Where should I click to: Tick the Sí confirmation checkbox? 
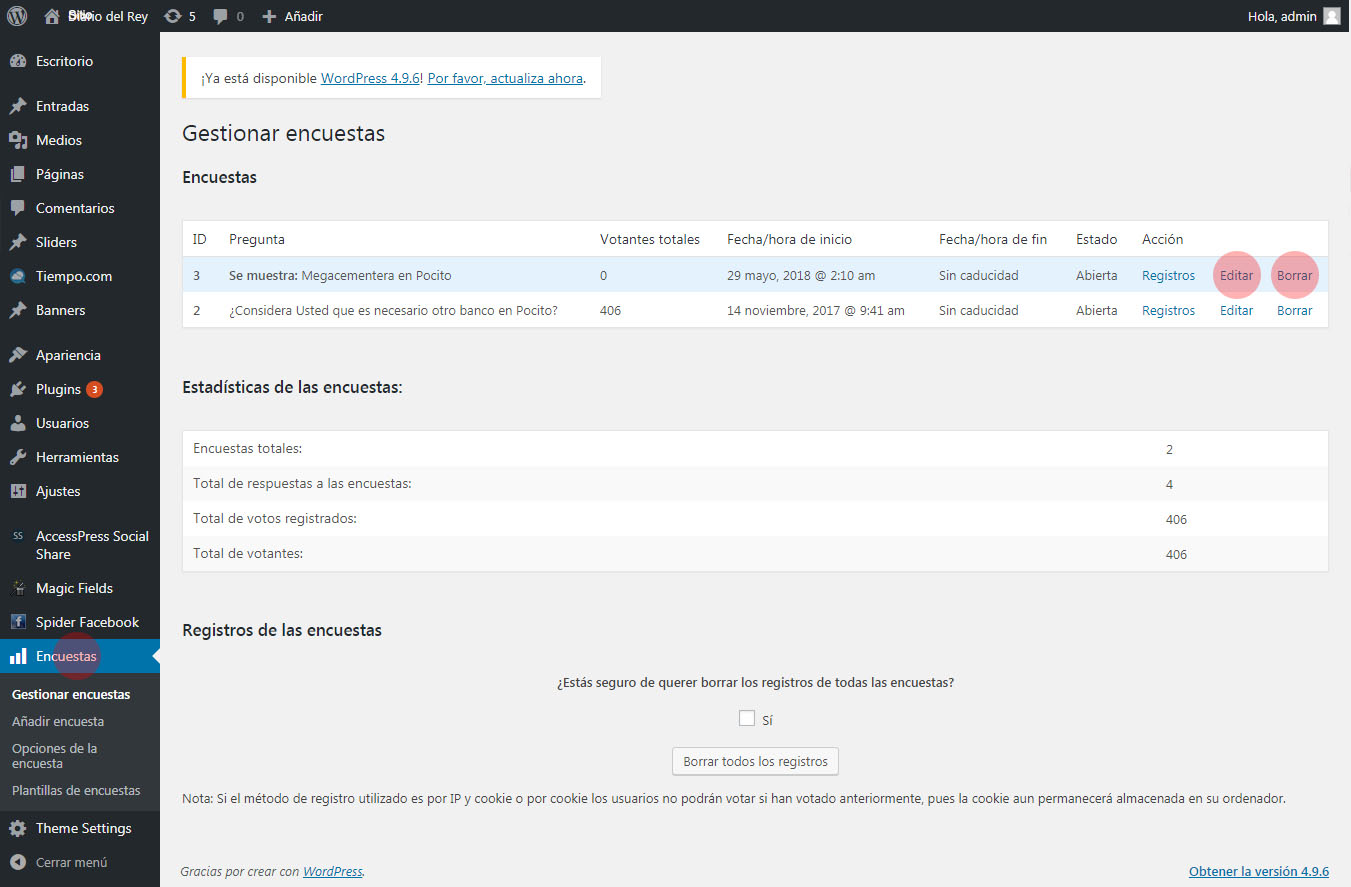747,718
